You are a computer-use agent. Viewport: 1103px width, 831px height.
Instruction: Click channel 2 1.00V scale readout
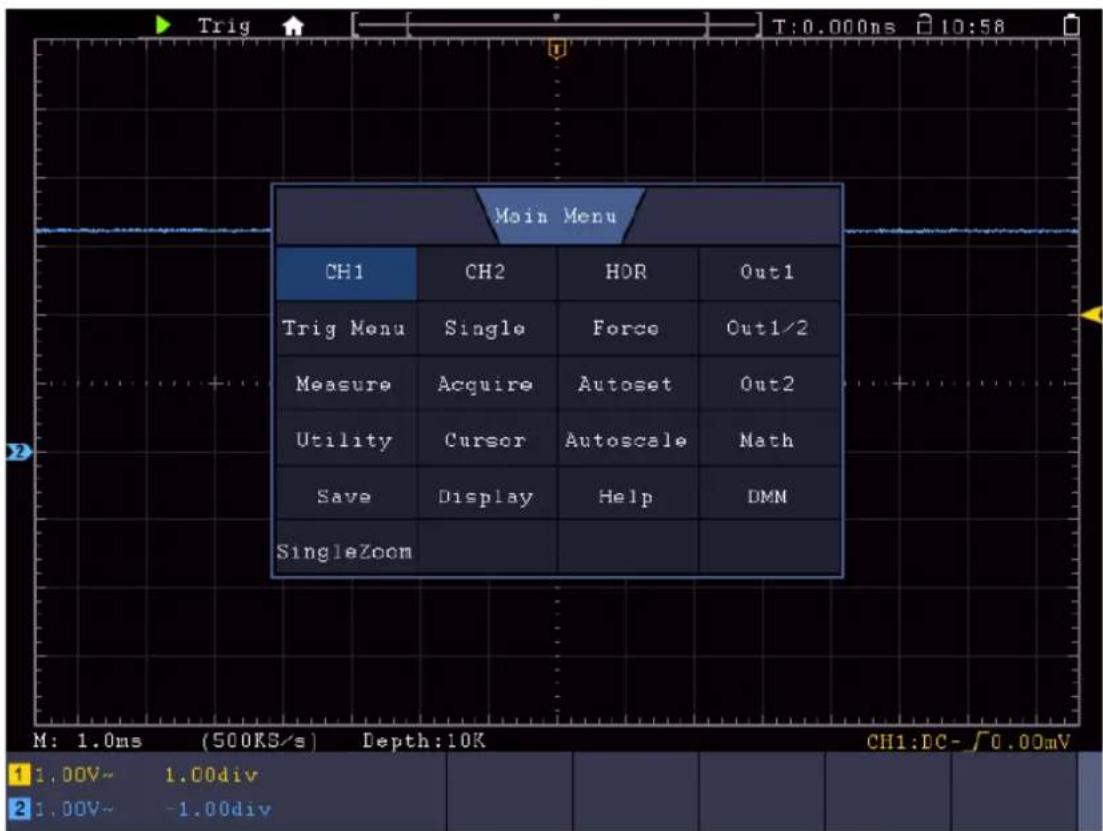[73, 808]
